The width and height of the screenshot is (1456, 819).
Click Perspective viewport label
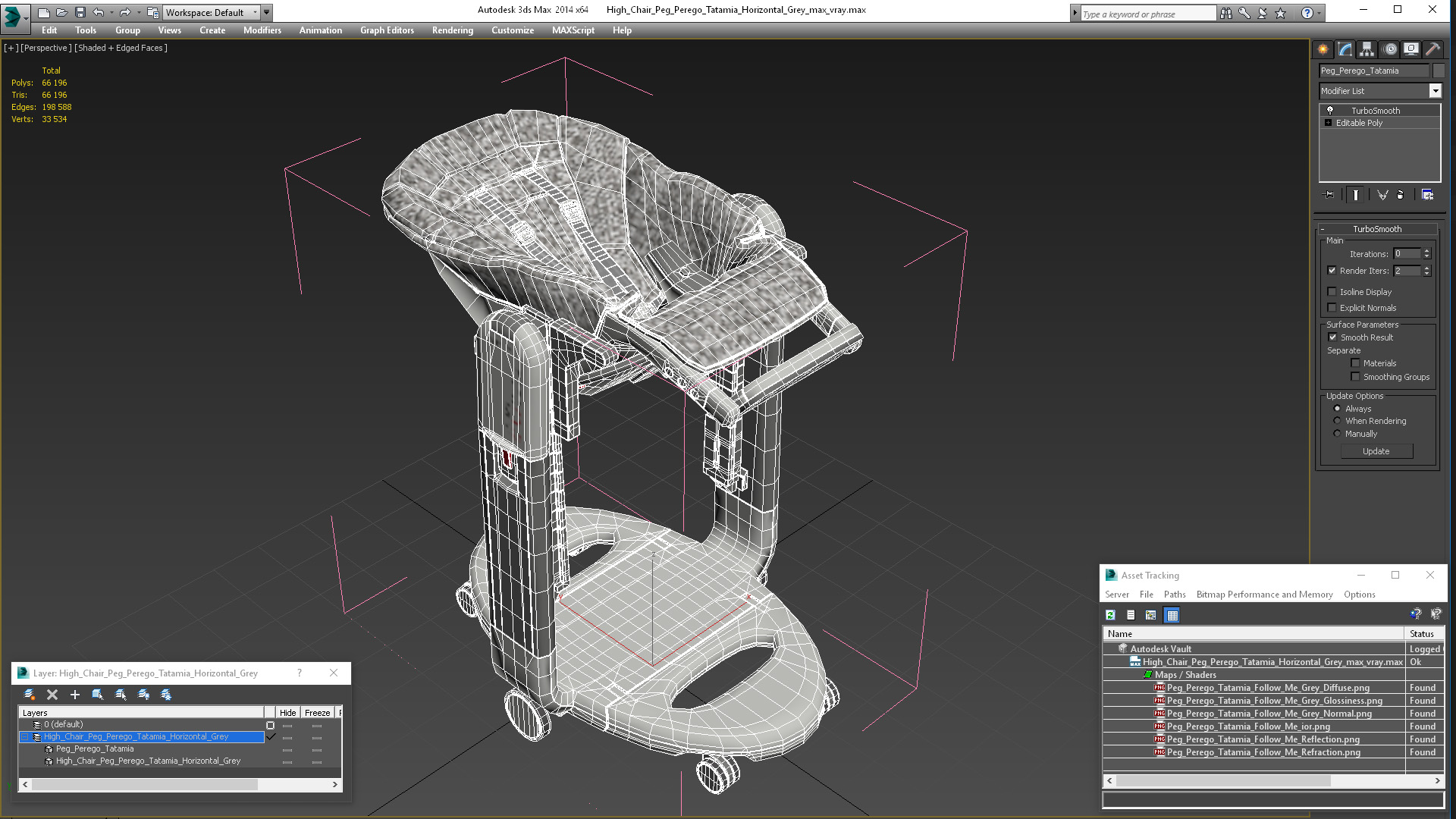[x=46, y=48]
